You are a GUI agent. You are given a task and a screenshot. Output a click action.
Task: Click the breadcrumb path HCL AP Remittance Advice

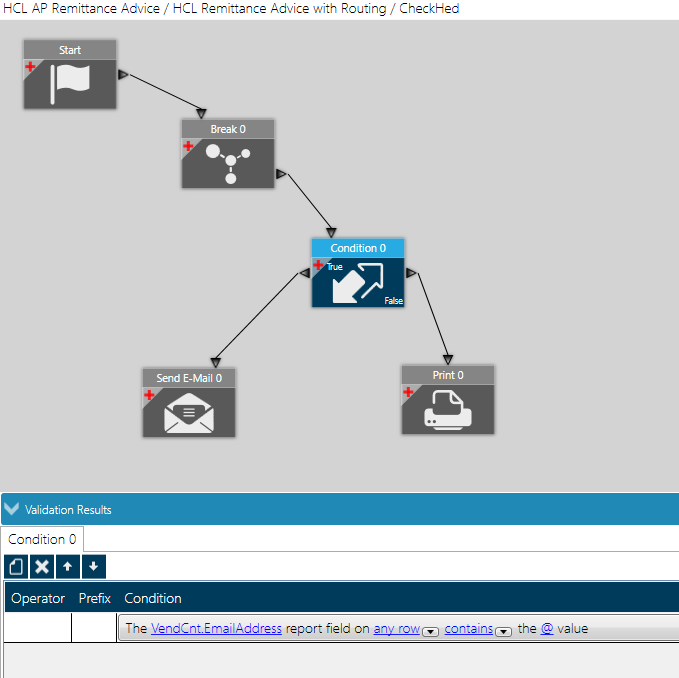pos(81,8)
